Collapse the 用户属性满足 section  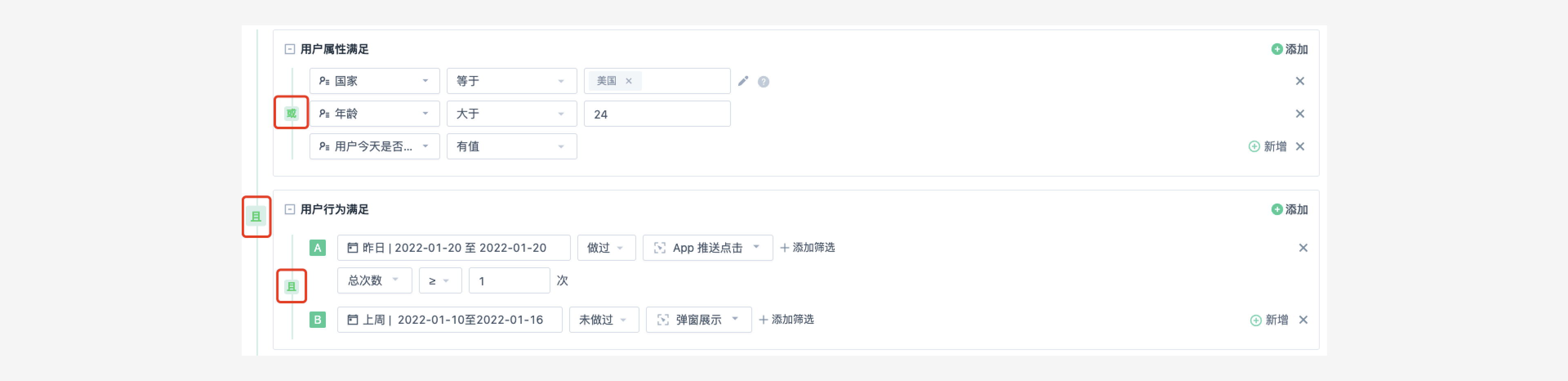point(290,49)
